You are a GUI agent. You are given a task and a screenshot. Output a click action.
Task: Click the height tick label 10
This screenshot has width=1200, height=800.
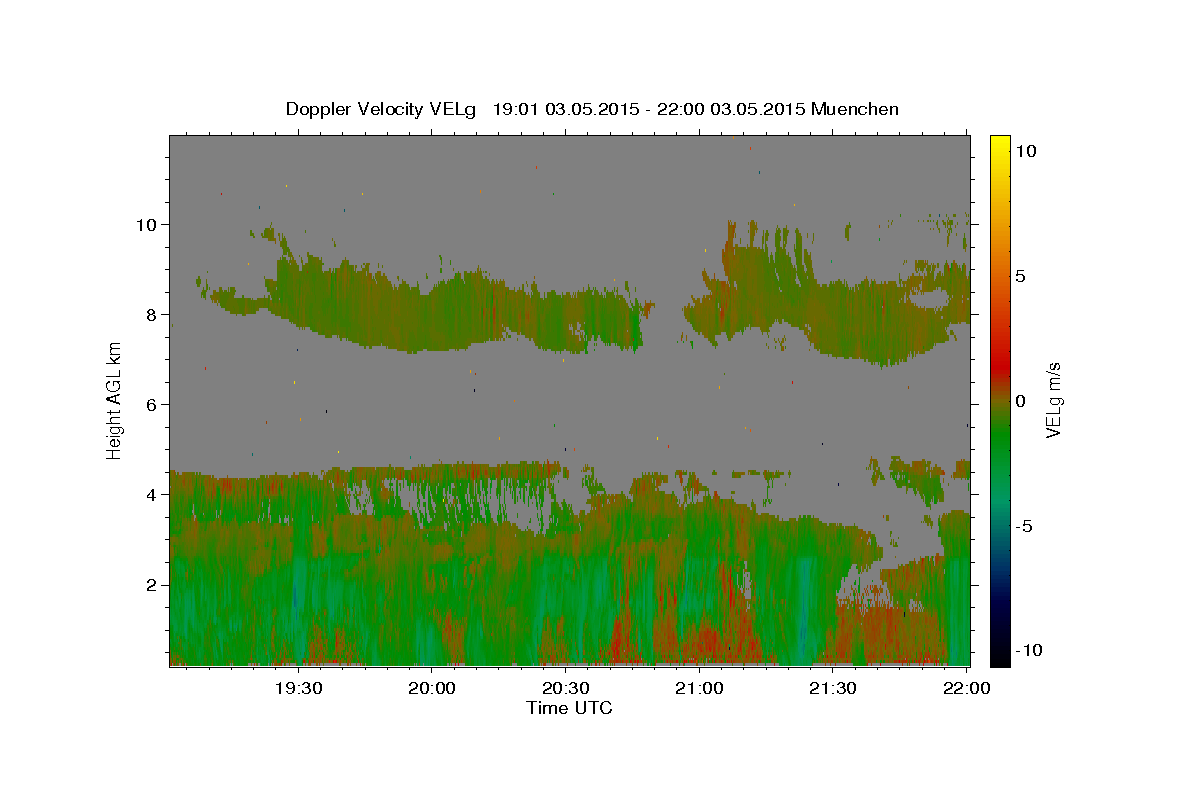click(146, 224)
